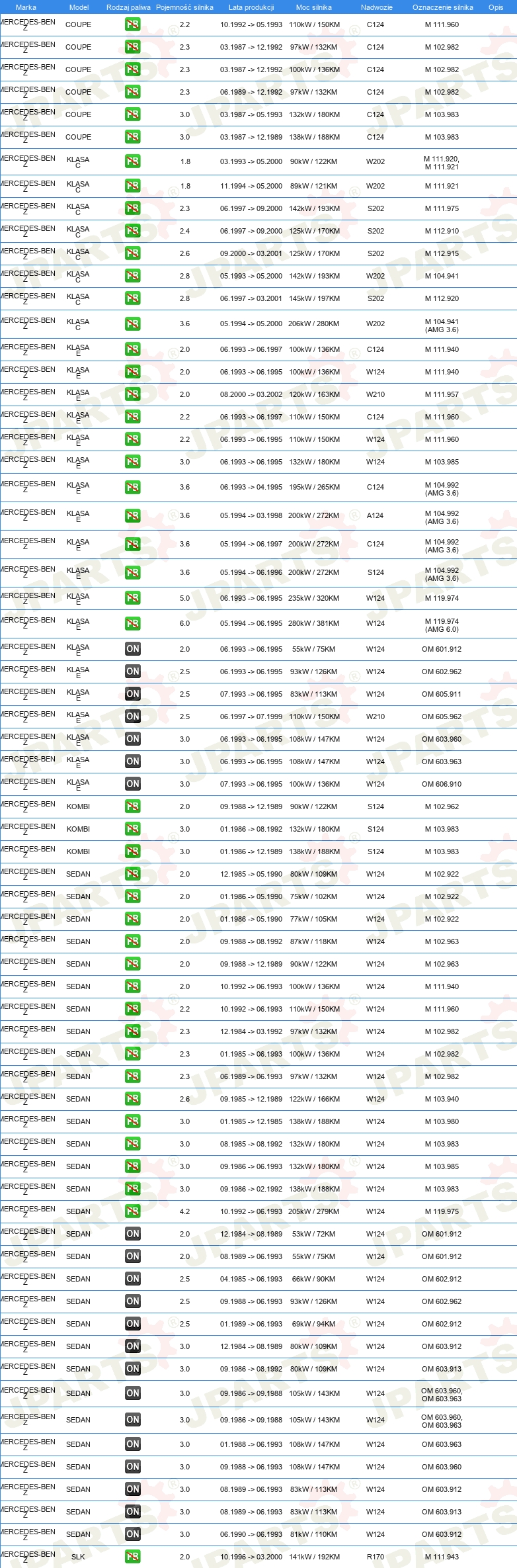Click the Rodzaj paliwa column header
517x1568 pixels.
128,7
